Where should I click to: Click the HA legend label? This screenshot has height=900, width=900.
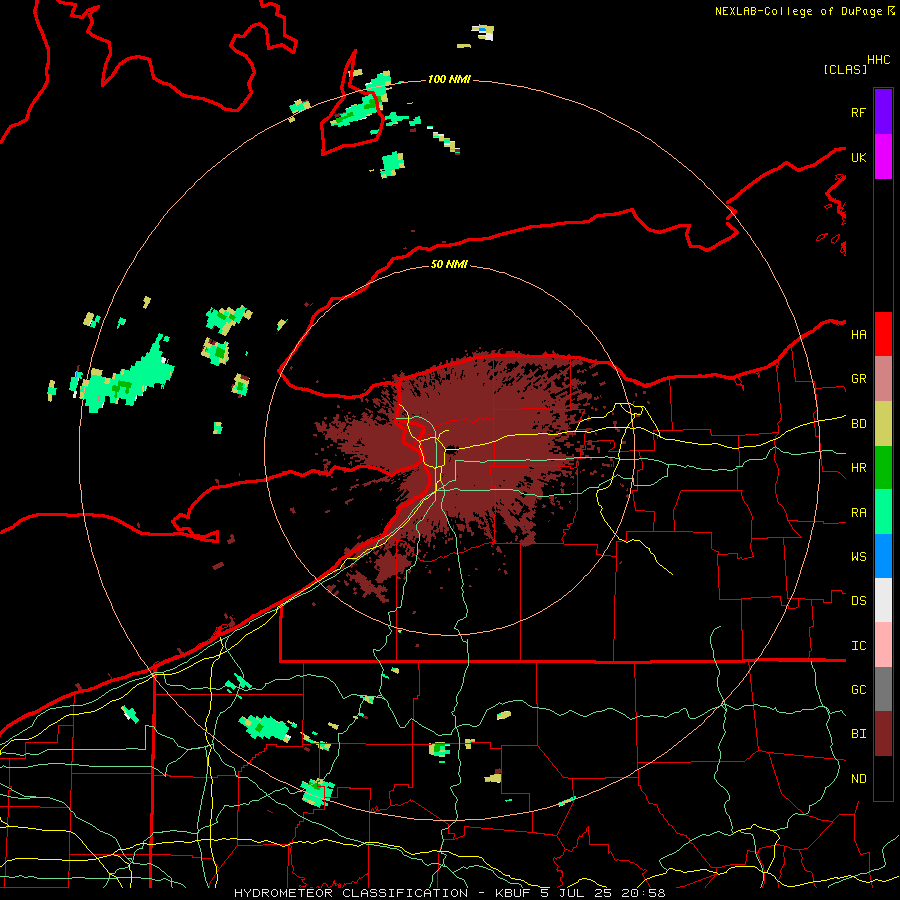pyautogui.click(x=858, y=335)
